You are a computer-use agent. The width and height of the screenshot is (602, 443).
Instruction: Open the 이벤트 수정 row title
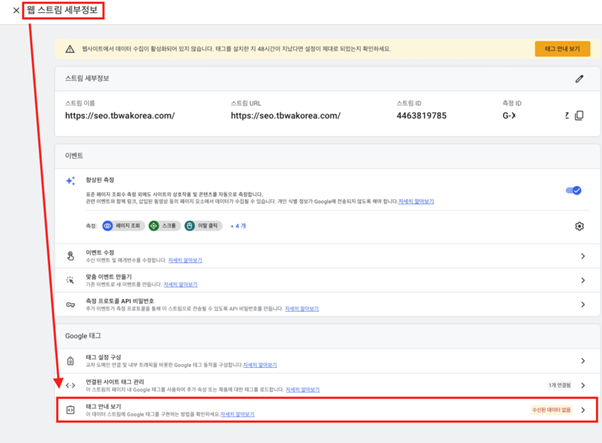point(100,253)
